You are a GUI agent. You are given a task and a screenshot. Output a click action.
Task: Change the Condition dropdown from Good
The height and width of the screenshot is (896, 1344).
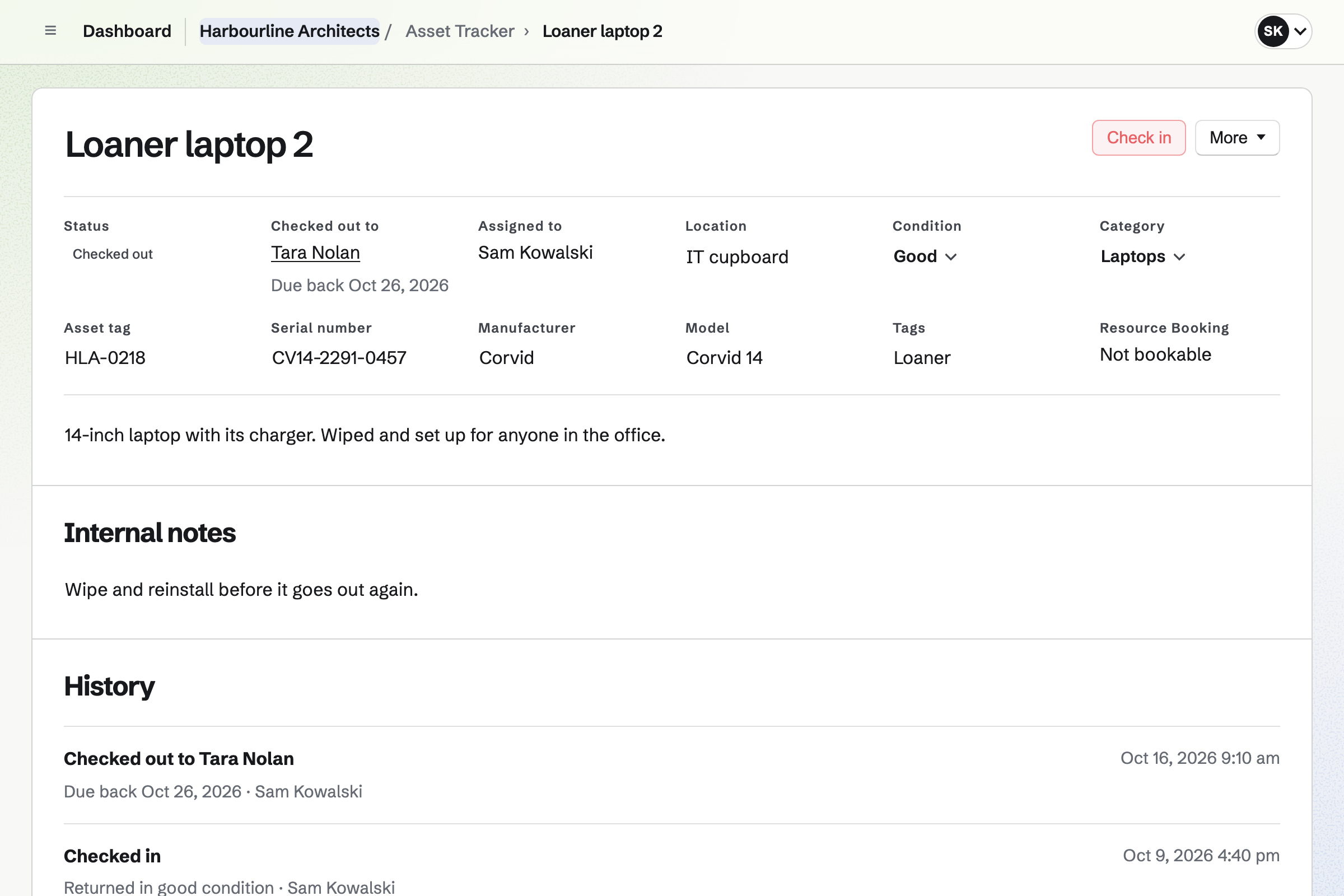click(x=925, y=256)
